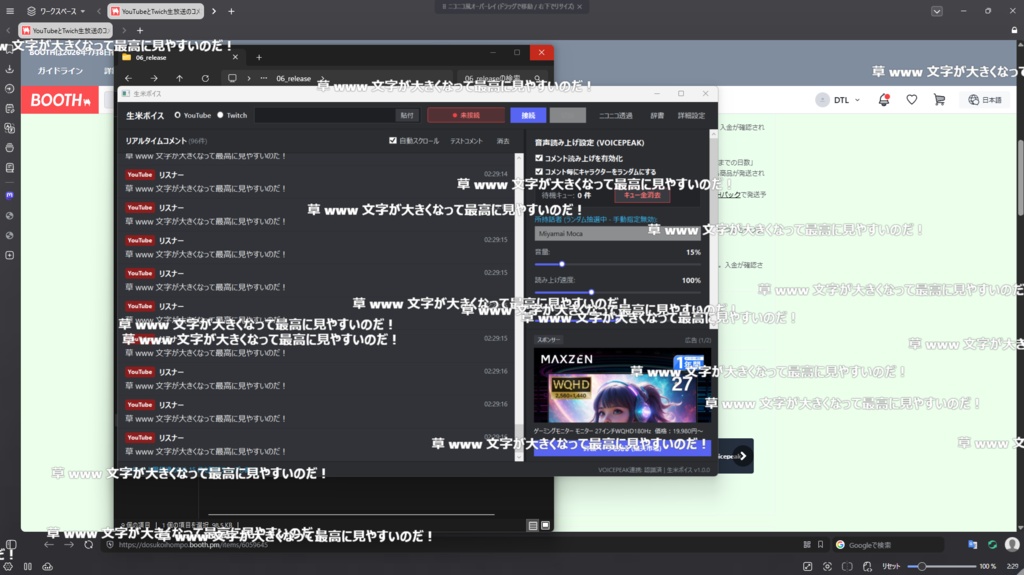Image resolution: width=1024 pixels, height=575 pixels.
Task: Add a new web panel in sidebar
Action: click(10, 255)
